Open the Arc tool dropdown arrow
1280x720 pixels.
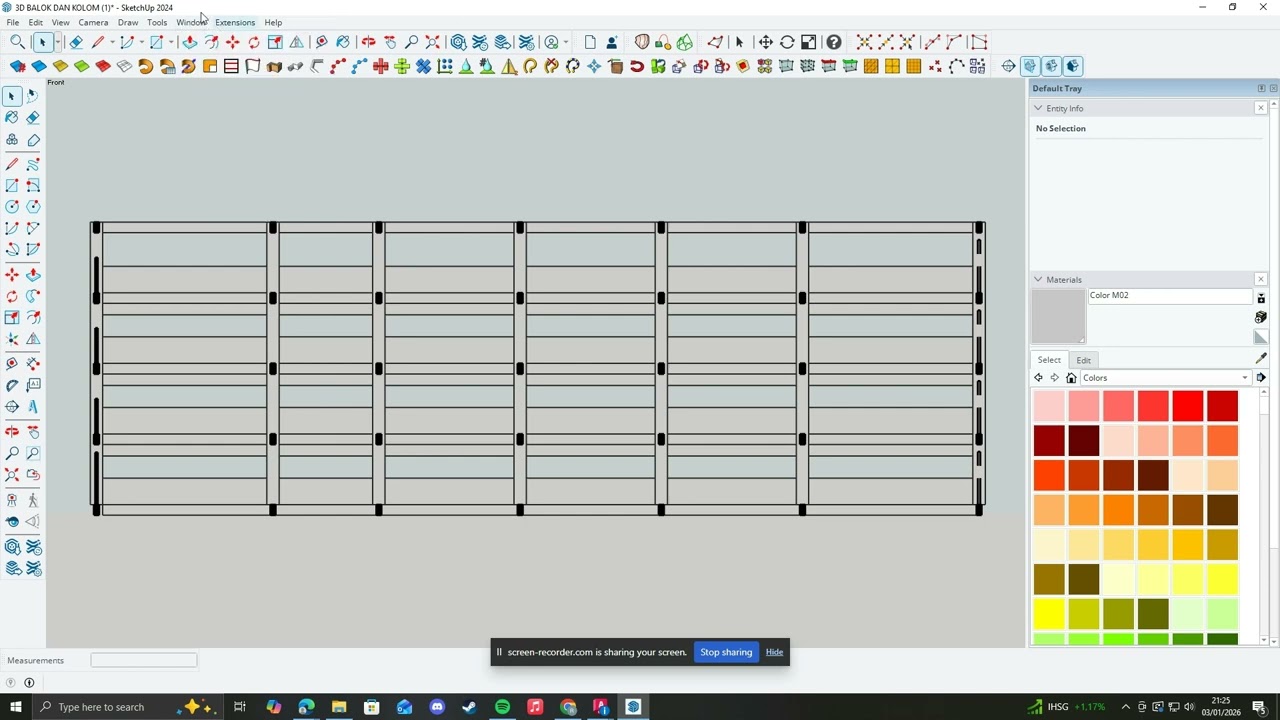click(142, 42)
